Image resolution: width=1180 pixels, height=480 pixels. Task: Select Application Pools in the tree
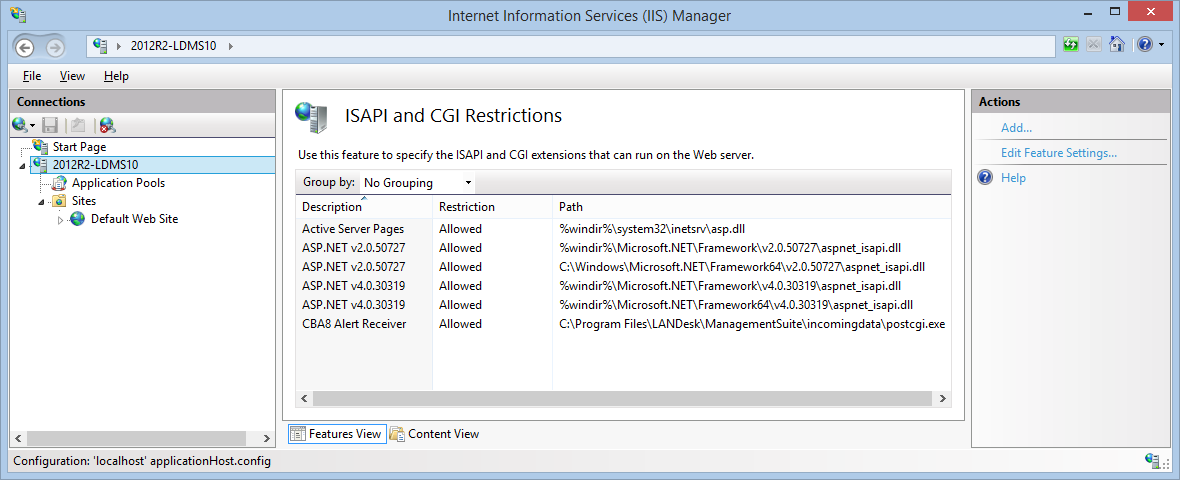[x=118, y=183]
